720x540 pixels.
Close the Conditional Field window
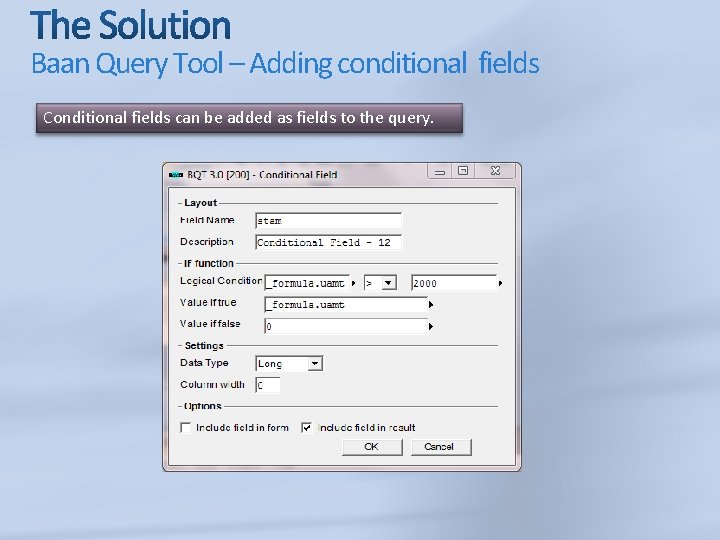tap(495, 171)
